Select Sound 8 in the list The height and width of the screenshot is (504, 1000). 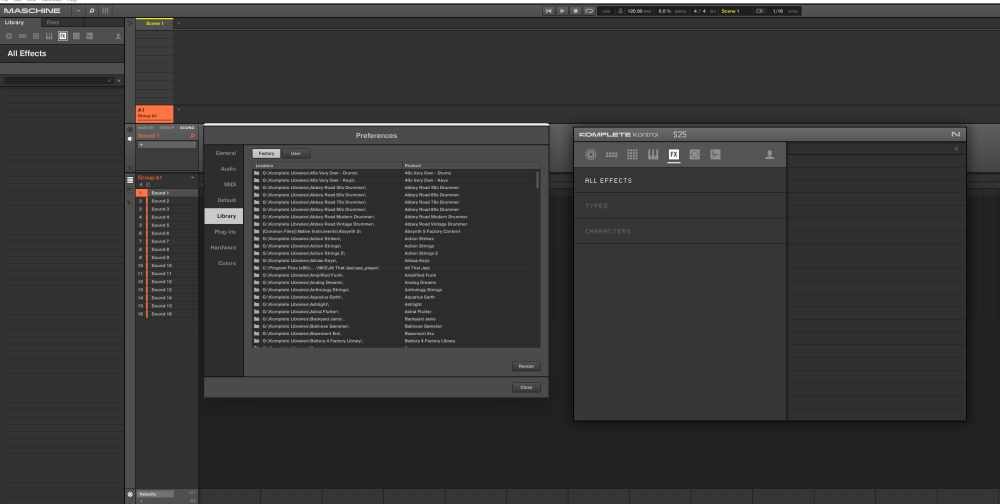point(167,249)
